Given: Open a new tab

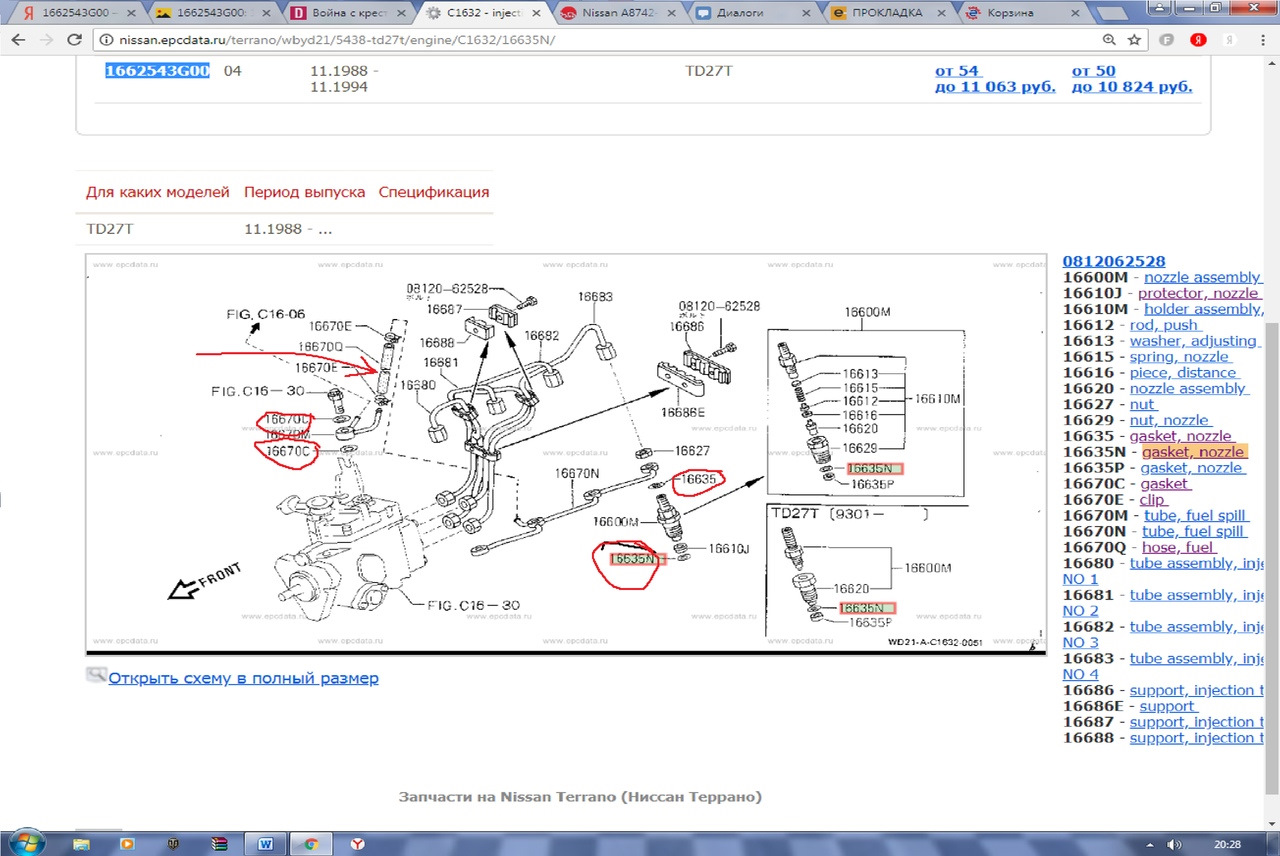Looking at the screenshot, I should coord(1112,14).
